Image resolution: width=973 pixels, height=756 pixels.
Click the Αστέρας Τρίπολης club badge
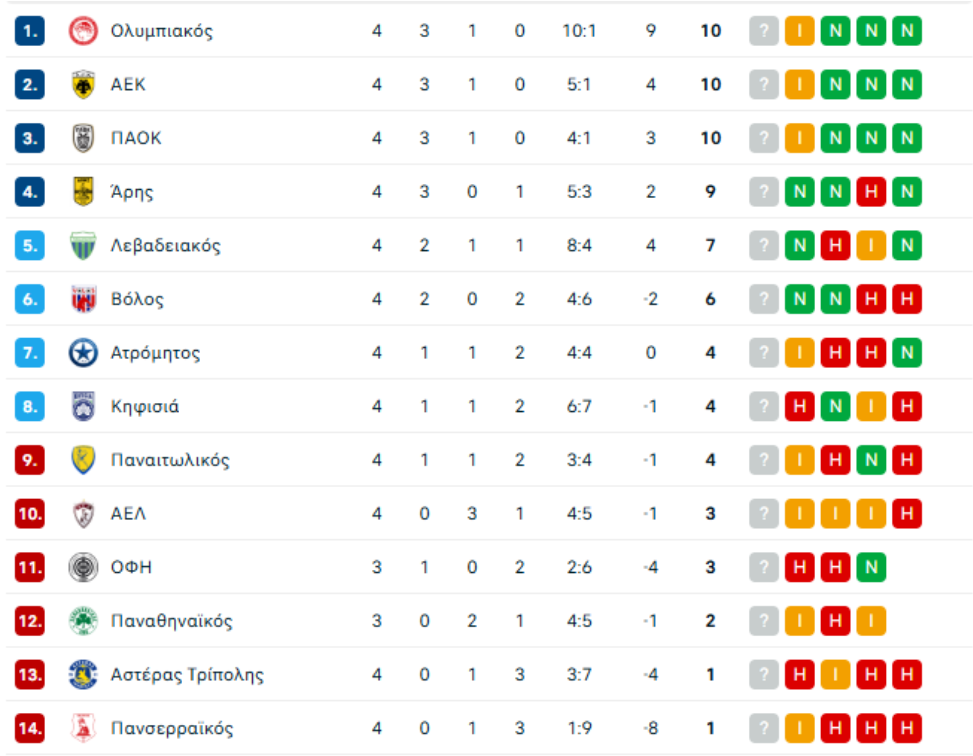click(x=83, y=675)
